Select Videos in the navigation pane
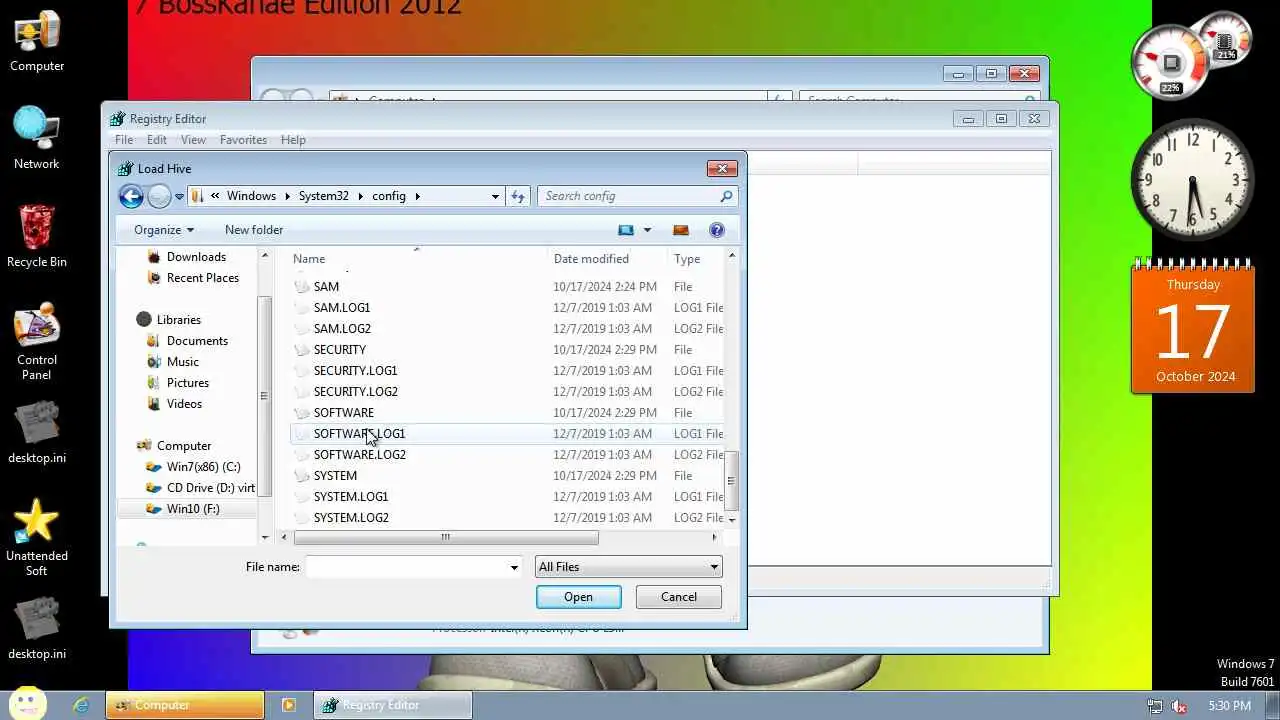Image resolution: width=1280 pixels, height=720 pixels. click(184, 404)
